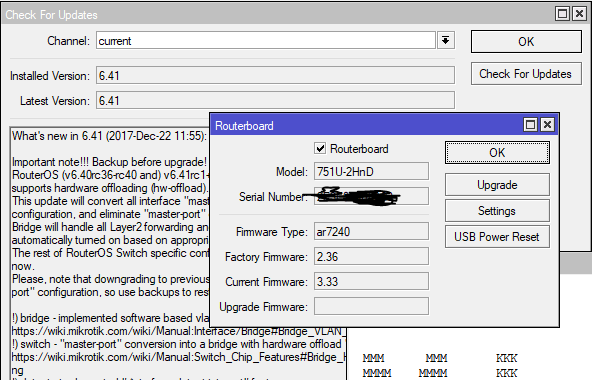Image resolution: width=592 pixels, height=380 pixels.
Task: Click the Channel field showing current
Action: (266, 40)
